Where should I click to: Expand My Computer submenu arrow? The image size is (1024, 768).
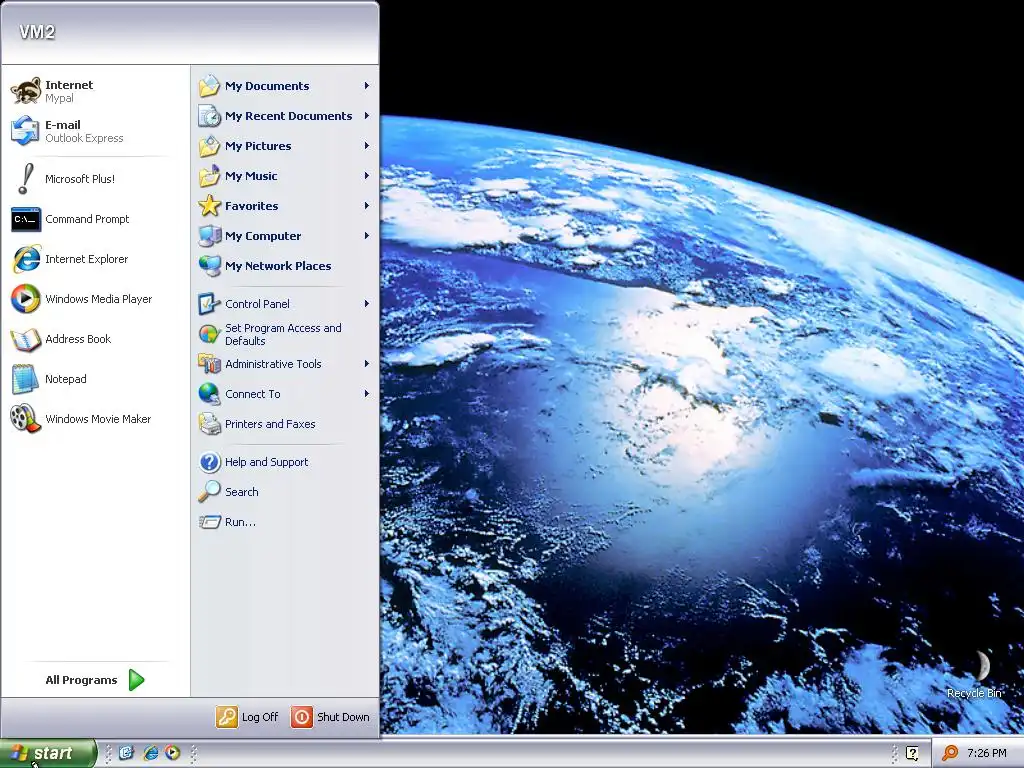coord(366,236)
